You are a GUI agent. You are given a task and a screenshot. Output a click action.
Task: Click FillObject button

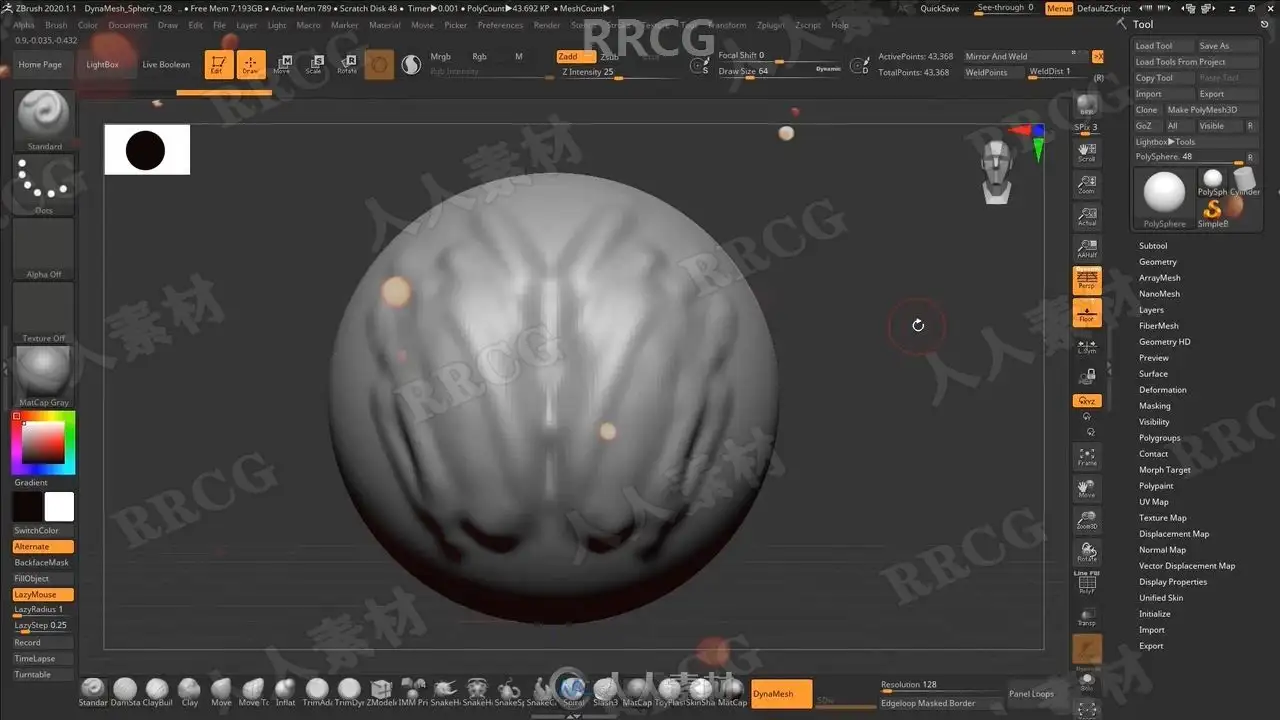pyautogui.click(x=43, y=579)
